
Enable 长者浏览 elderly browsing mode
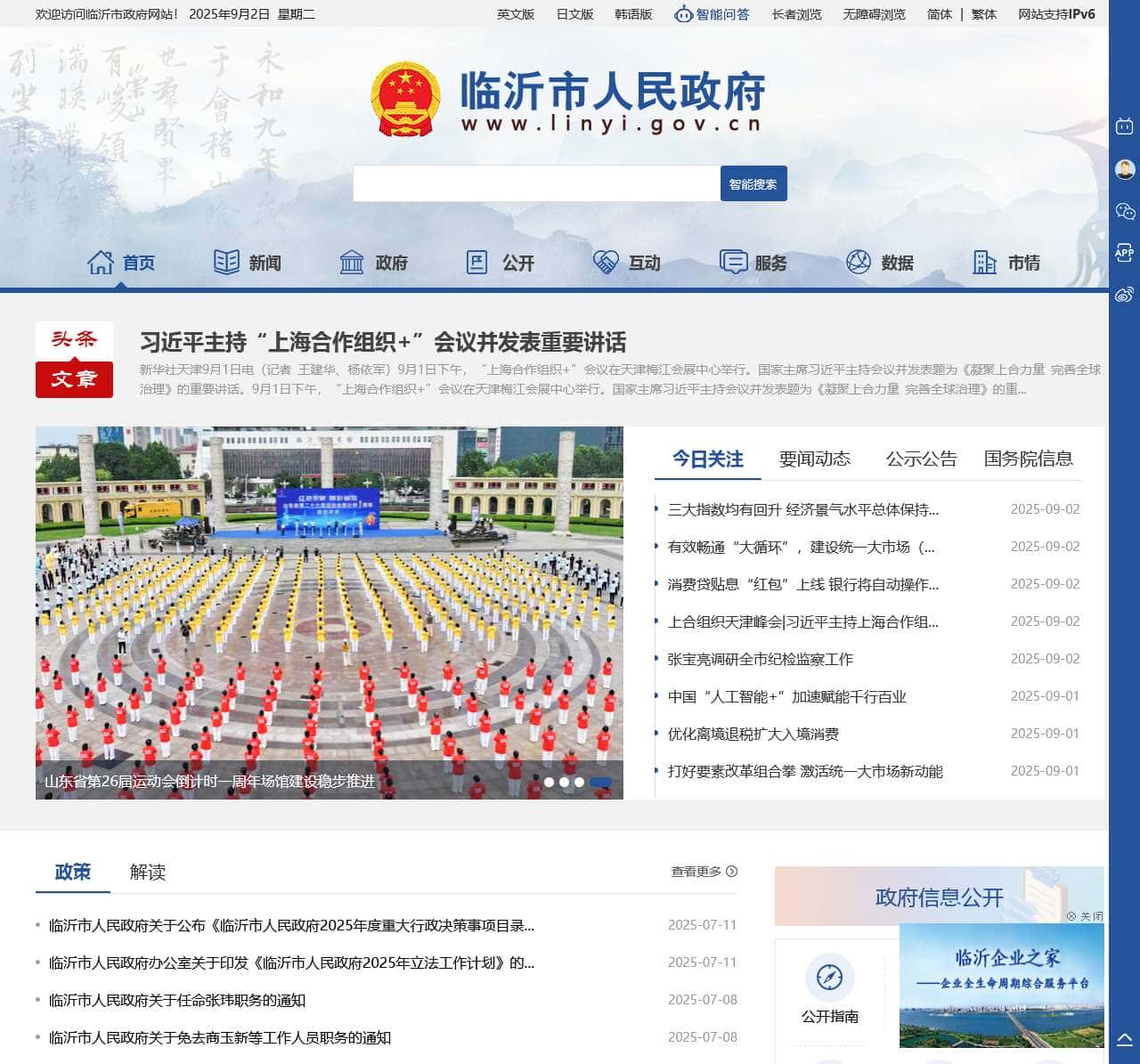(796, 14)
